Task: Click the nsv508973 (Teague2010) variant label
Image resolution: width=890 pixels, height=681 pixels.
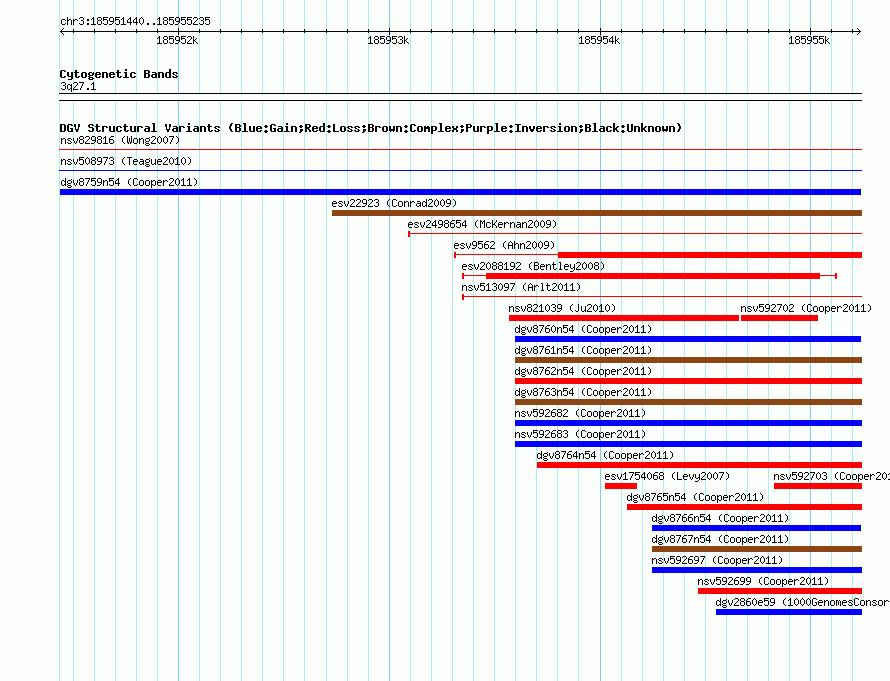Action: [126, 161]
